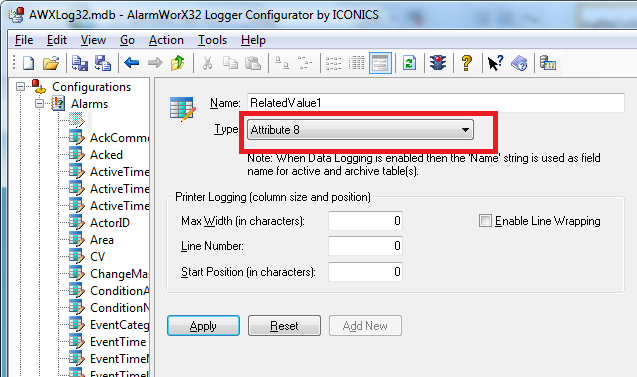The width and height of the screenshot is (637, 377).
Task: Click the Add New button
Action: pos(365,325)
